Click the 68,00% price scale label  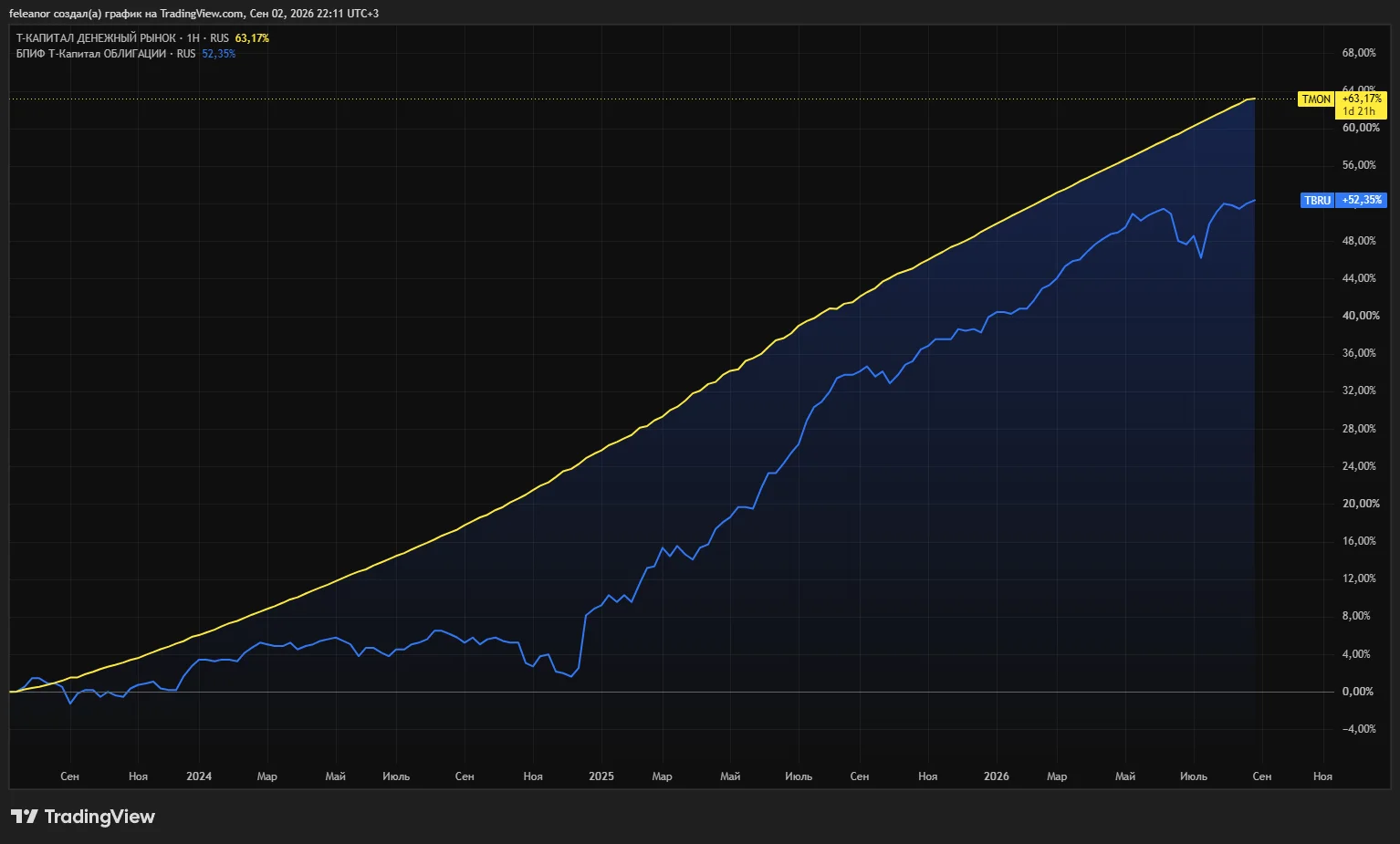pyautogui.click(x=1359, y=53)
